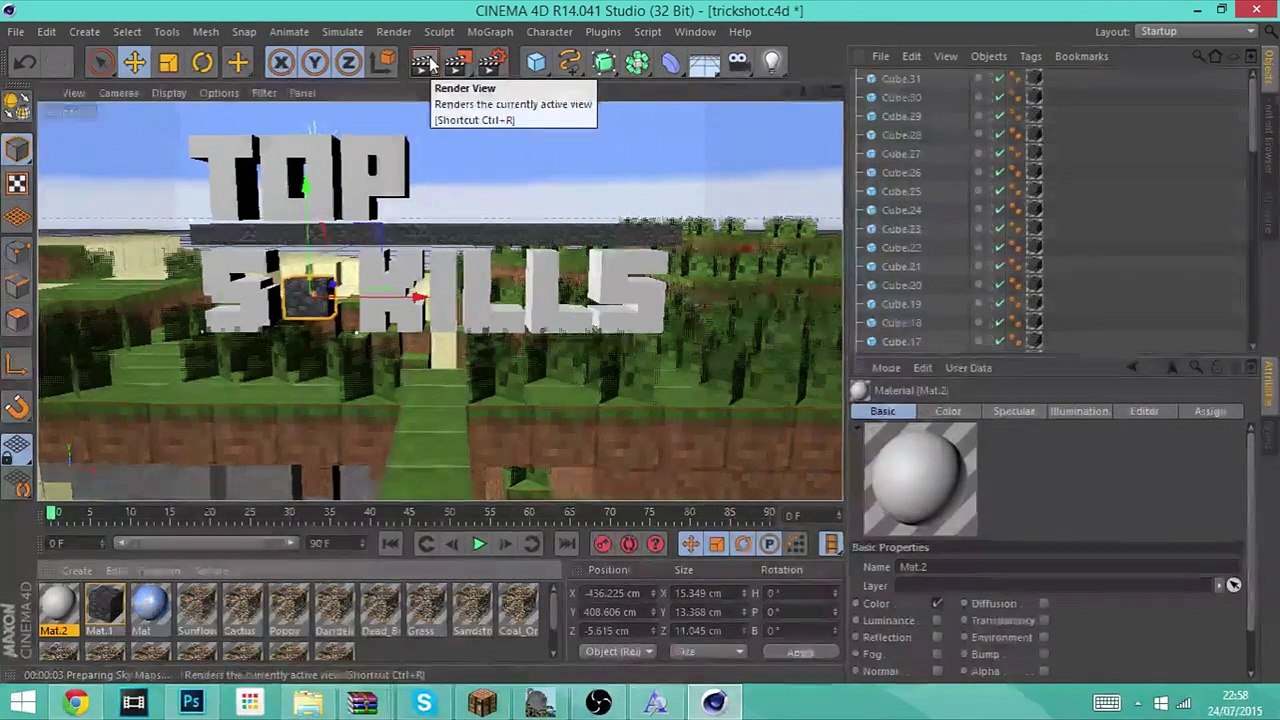The width and height of the screenshot is (1280, 720).
Task: Open Photoshop from the Windows taskbar
Action: pos(191,702)
